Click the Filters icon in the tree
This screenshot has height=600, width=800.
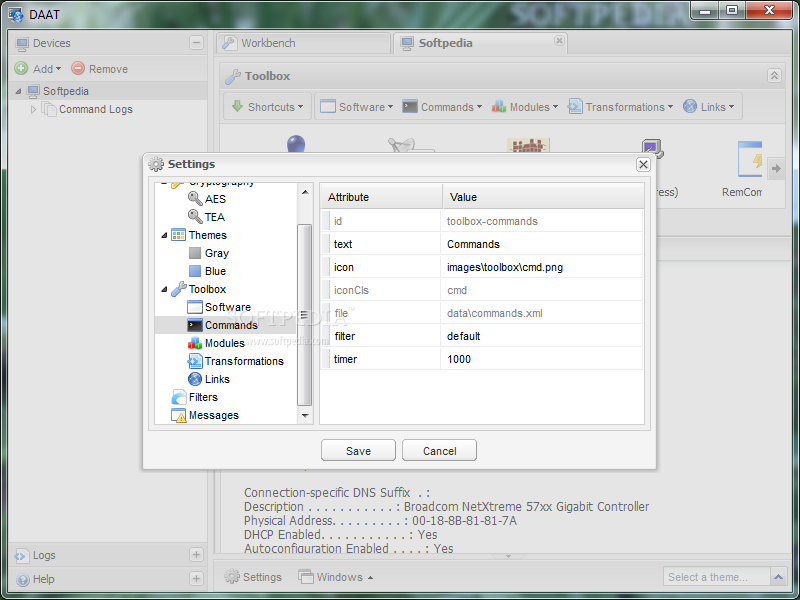pos(178,397)
